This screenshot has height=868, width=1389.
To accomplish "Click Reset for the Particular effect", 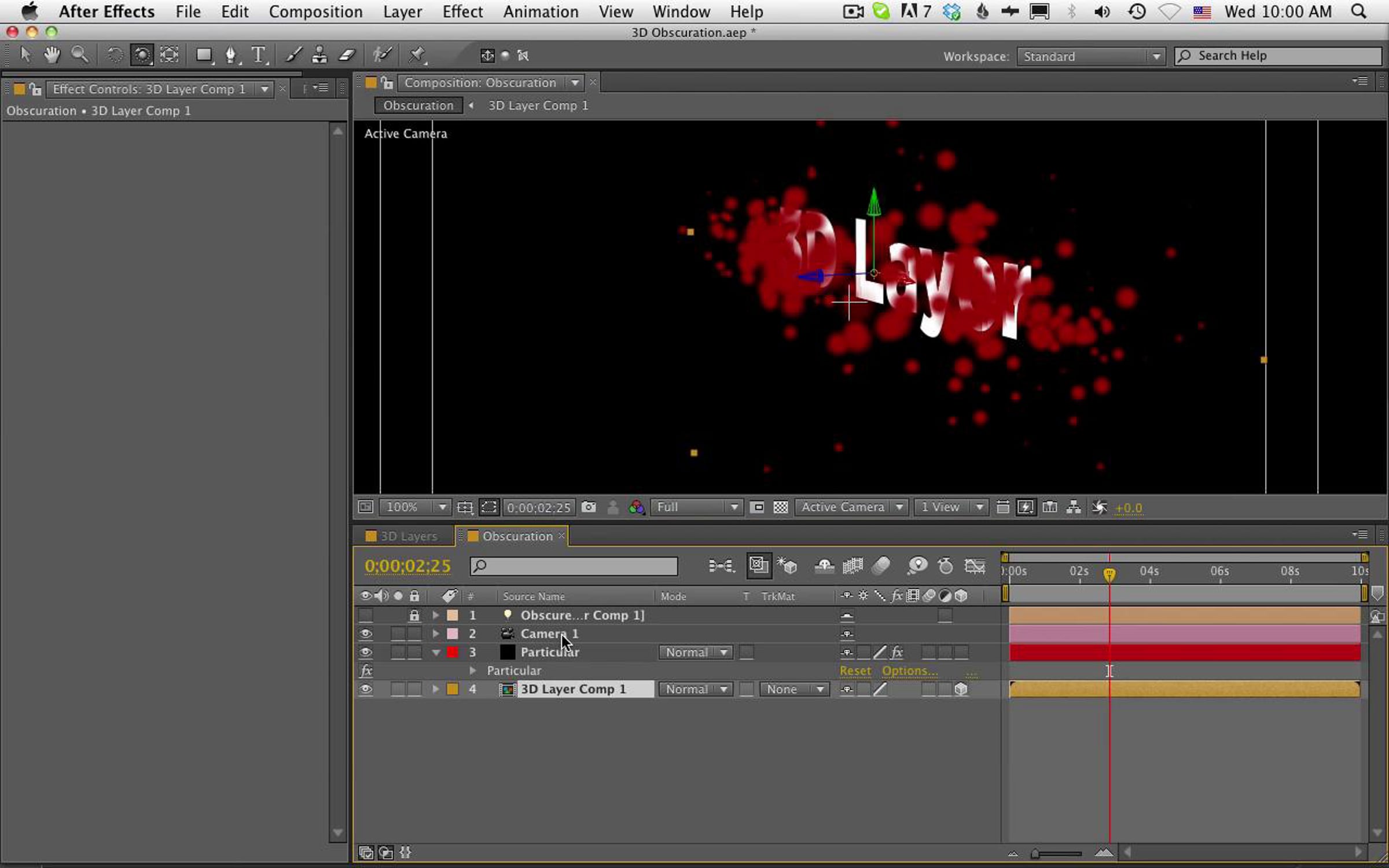I will point(855,671).
